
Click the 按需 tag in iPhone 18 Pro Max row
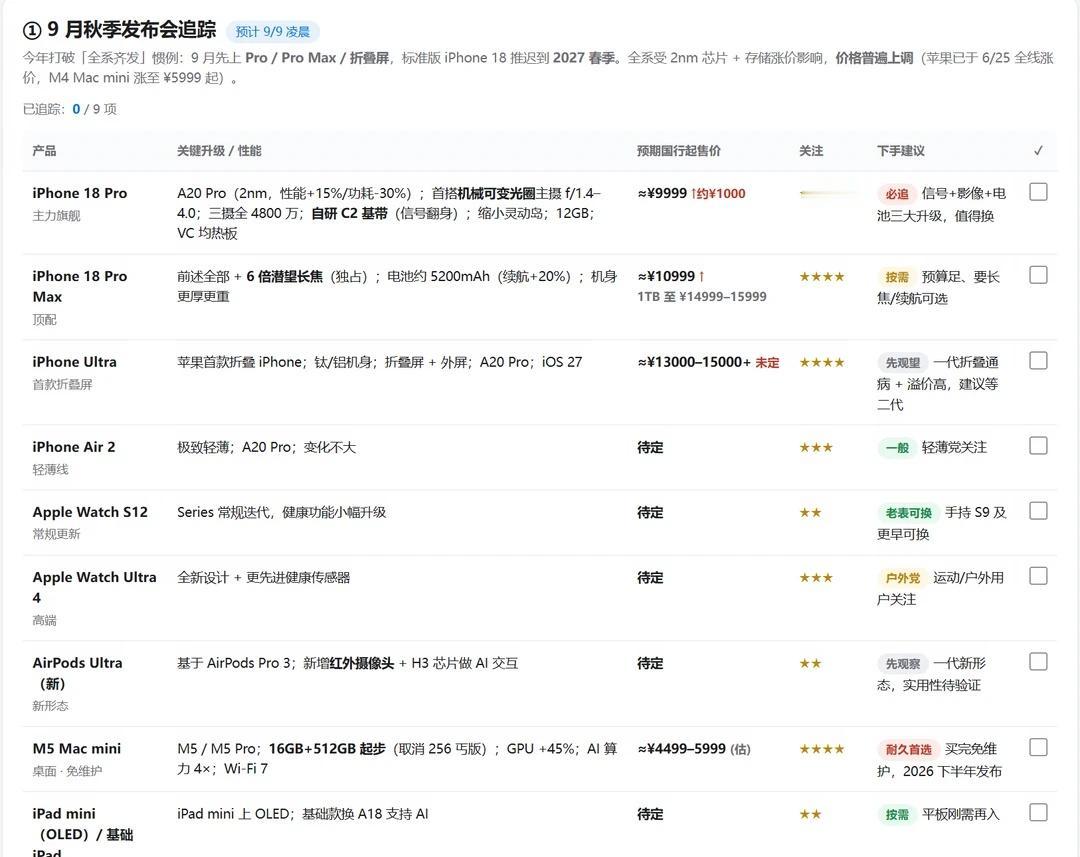896,277
